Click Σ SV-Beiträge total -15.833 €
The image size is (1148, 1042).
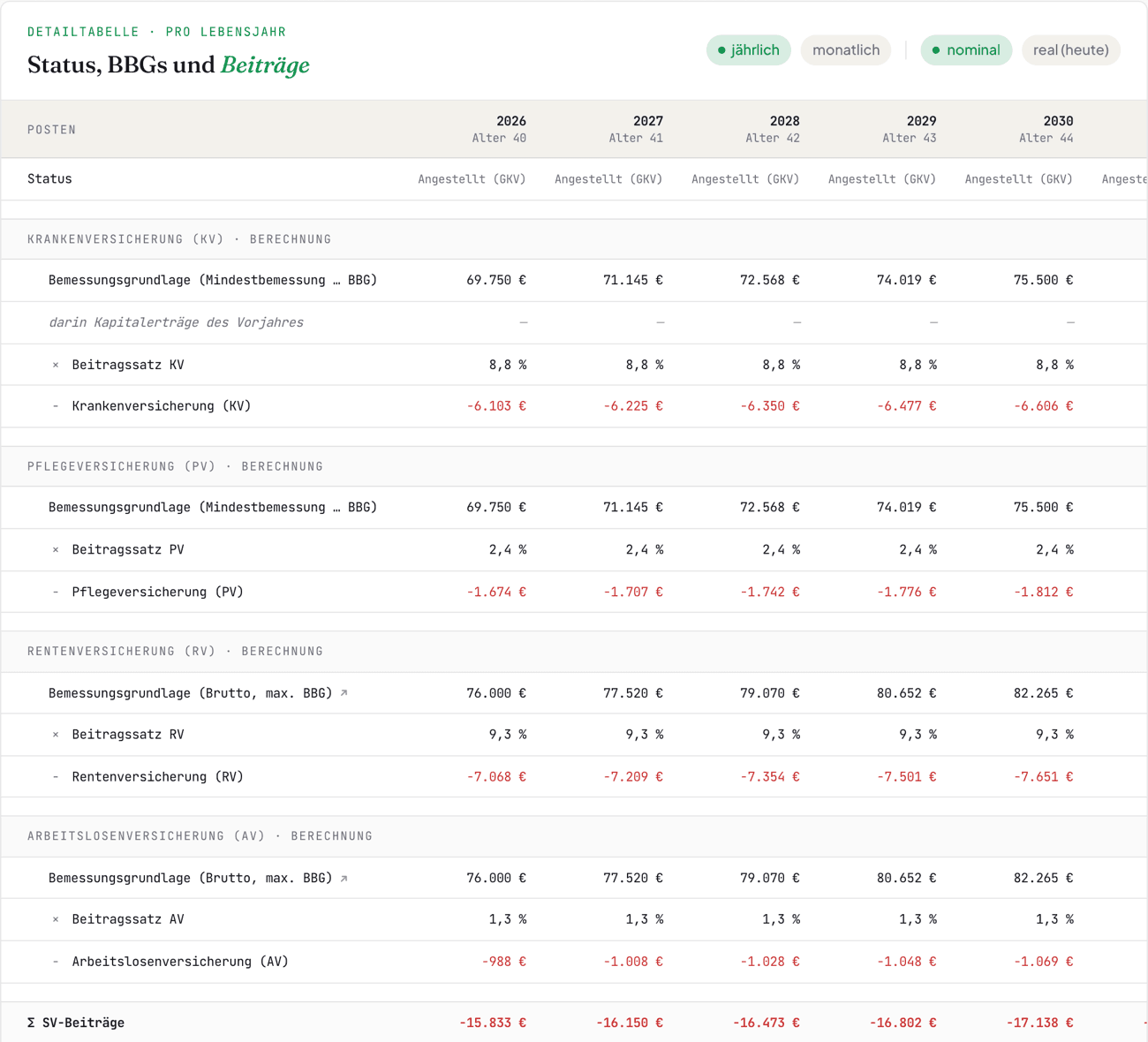[x=493, y=1023]
